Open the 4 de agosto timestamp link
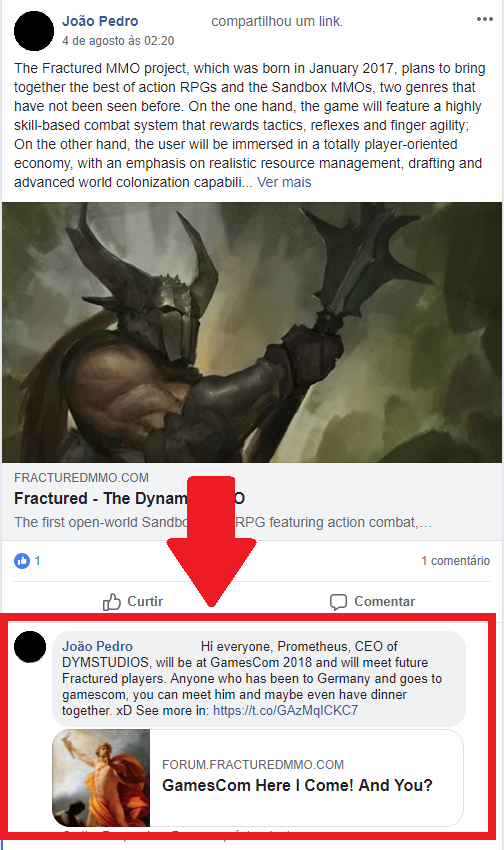This screenshot has width=504, height=850. point(118,41)
